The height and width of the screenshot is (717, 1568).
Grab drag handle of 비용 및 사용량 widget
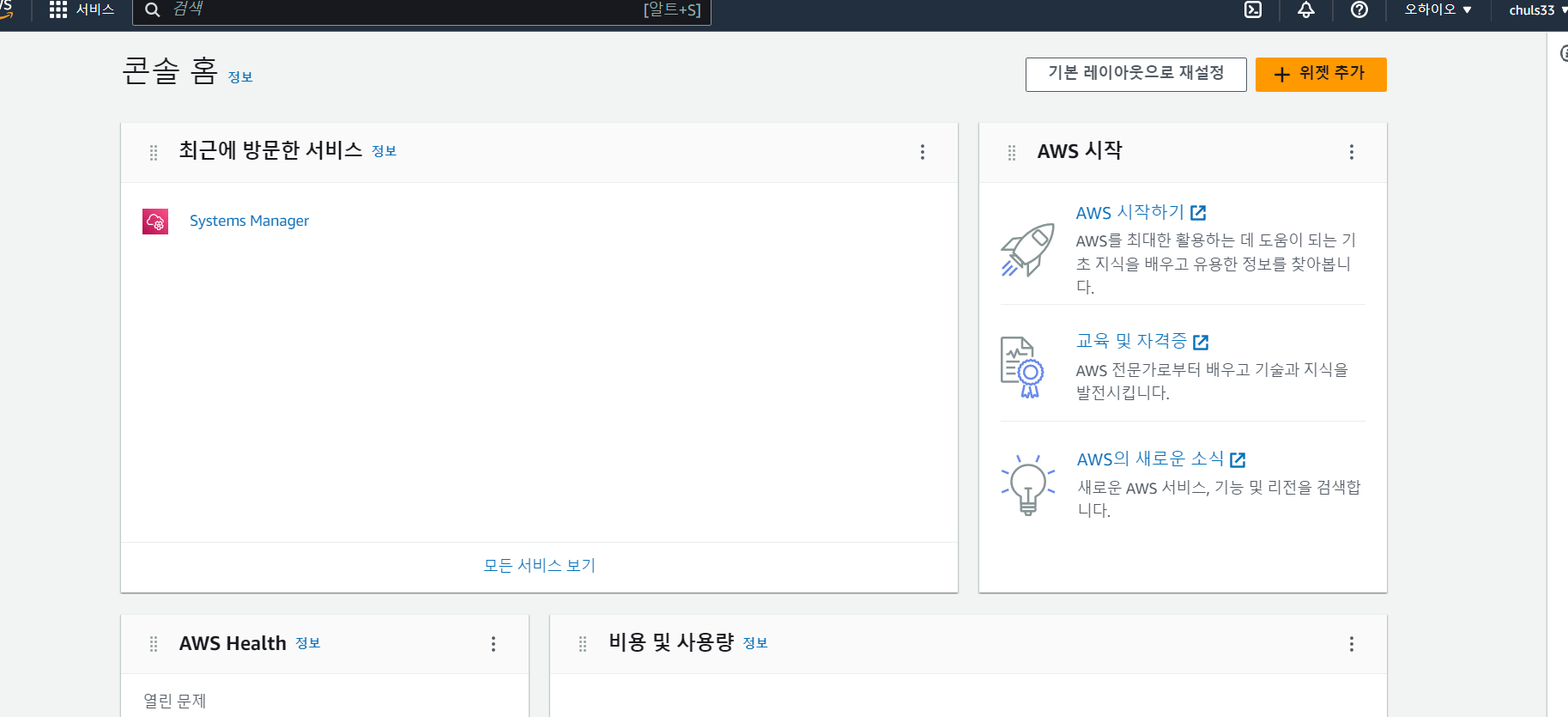tap(583, 644)
